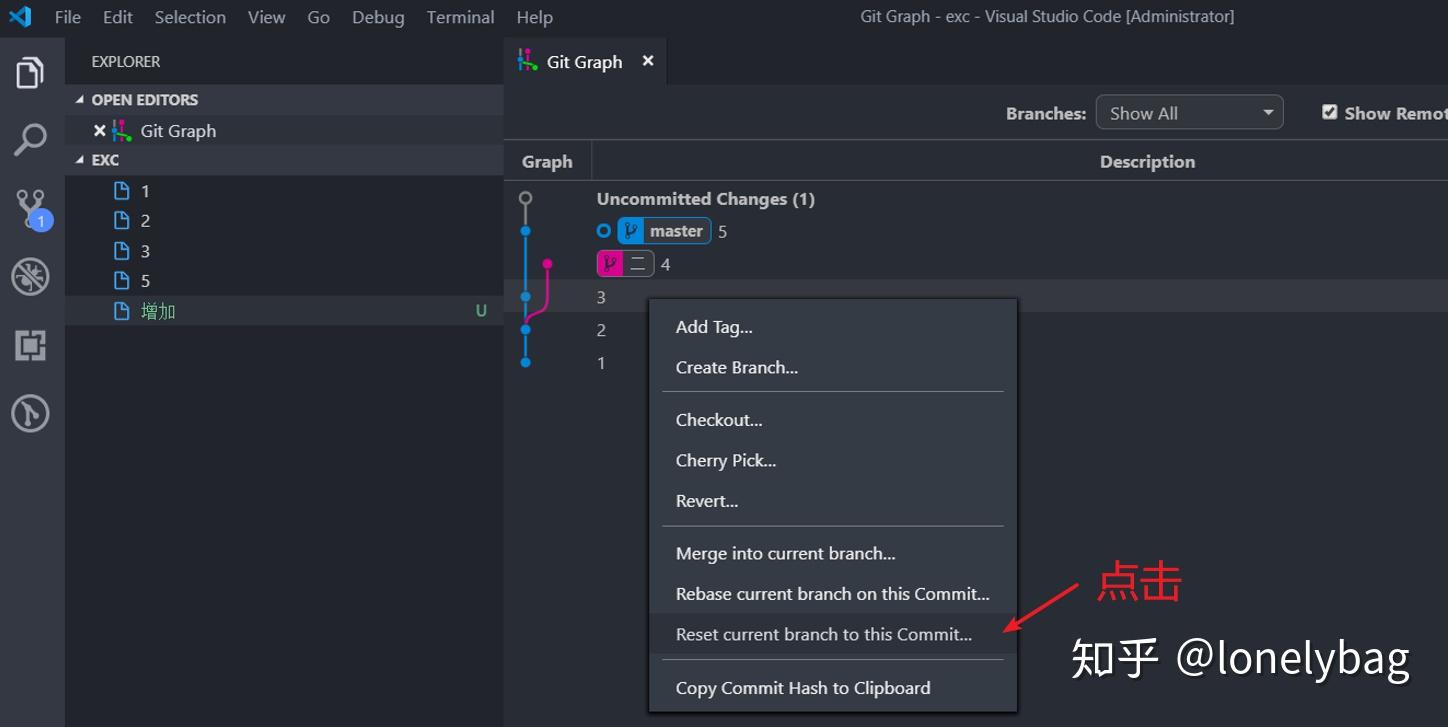The image size is (1449, 727).
Task: Select Git Graph in Open Editors
Action: [x=284, y=130]
